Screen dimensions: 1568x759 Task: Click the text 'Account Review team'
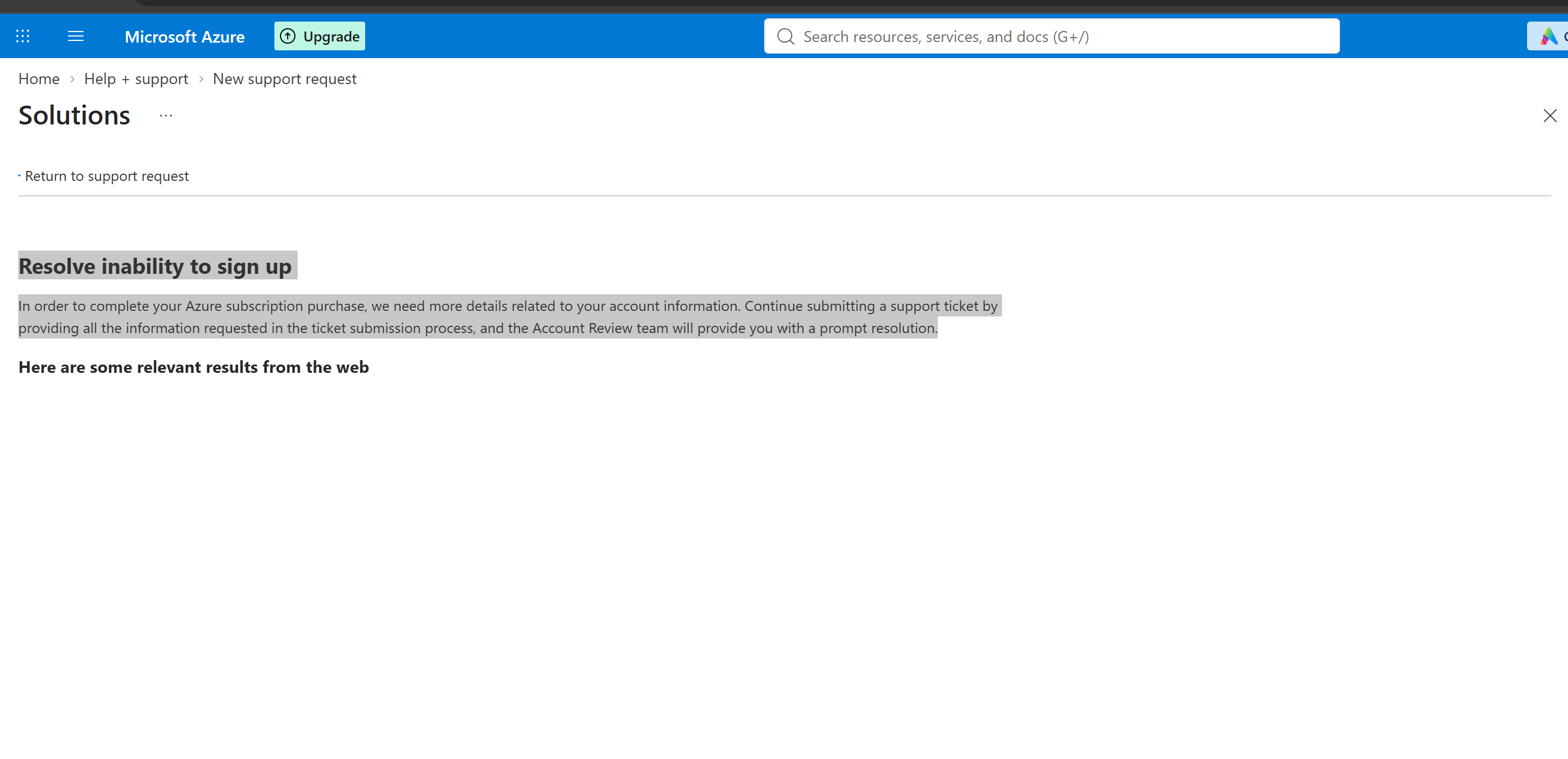pyautogui.click(x=600, y=328)
